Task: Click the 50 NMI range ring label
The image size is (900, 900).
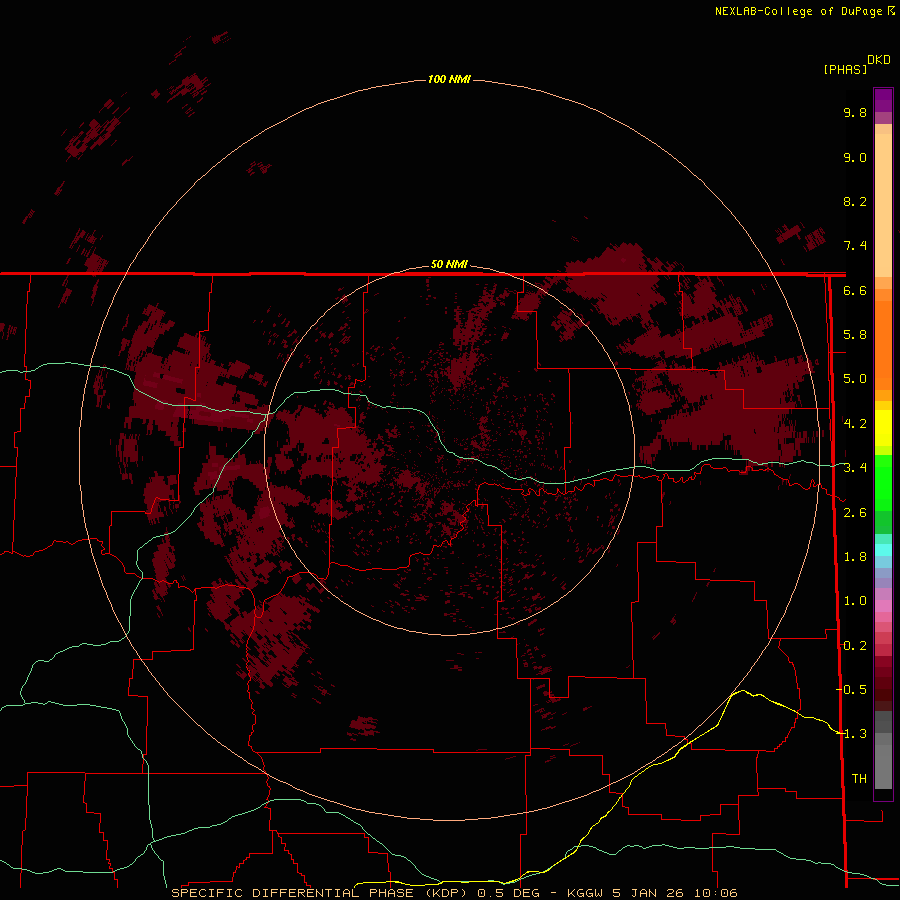Action: tap(449, 264)
